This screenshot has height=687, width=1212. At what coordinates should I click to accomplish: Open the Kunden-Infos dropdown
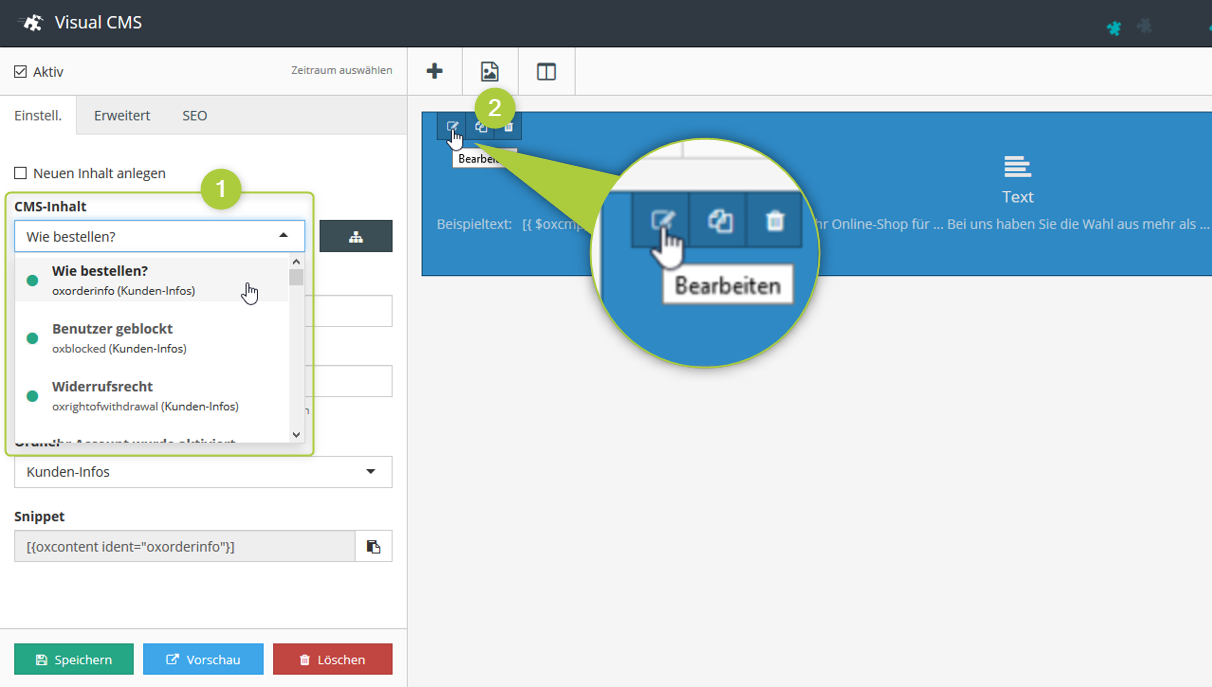[x=203, y=472]
